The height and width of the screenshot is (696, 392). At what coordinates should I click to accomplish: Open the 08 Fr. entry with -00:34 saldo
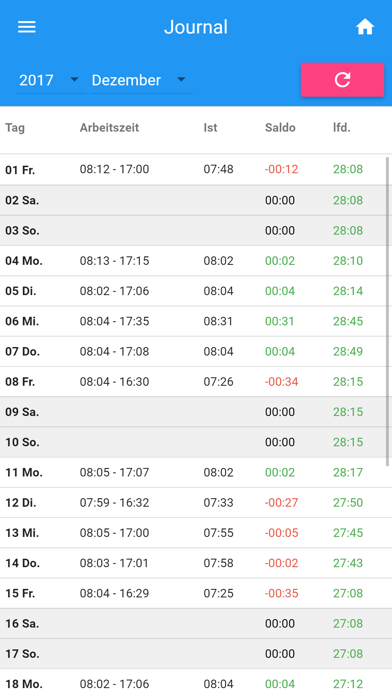point(193,382)
